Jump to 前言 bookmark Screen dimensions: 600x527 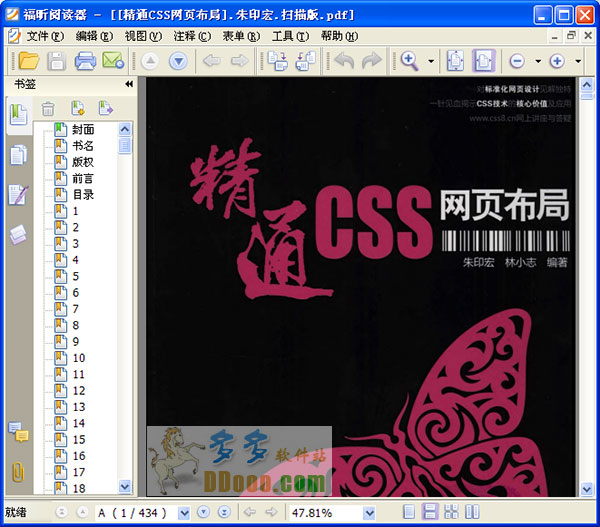coord(83,179)
